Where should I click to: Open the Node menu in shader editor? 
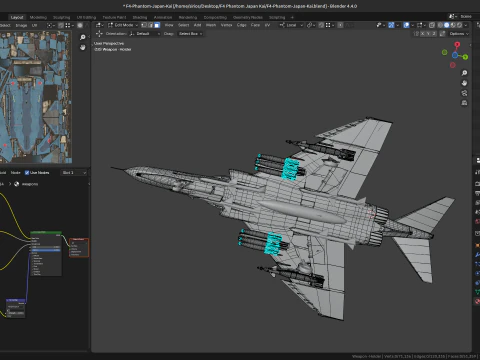click(15, 173)
